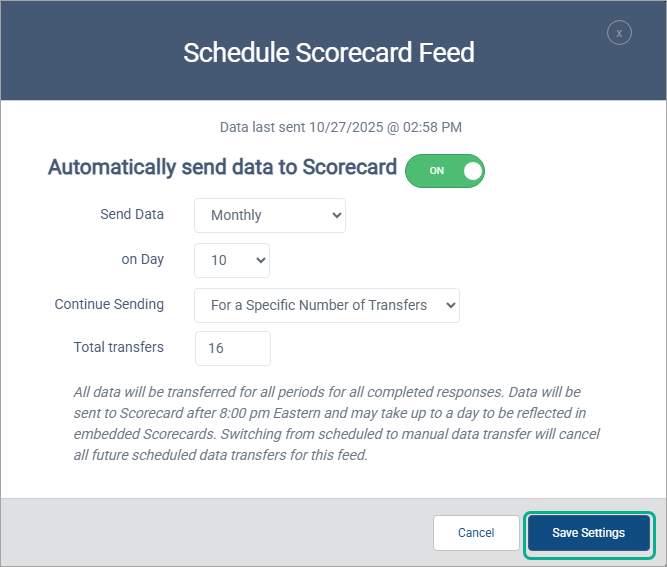
Task: Click the Automatically send data to Scorecard heading
Action: click(222, 167)
